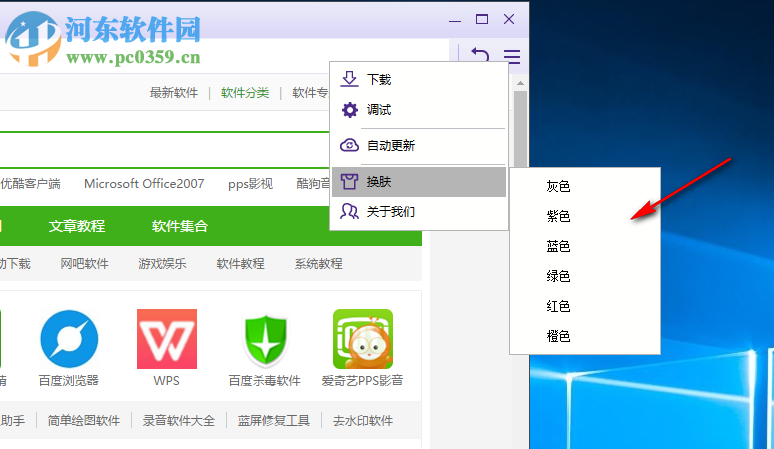Minimize the browser window
The height and width of the screenshot is (449, 774).
(455, 20)
